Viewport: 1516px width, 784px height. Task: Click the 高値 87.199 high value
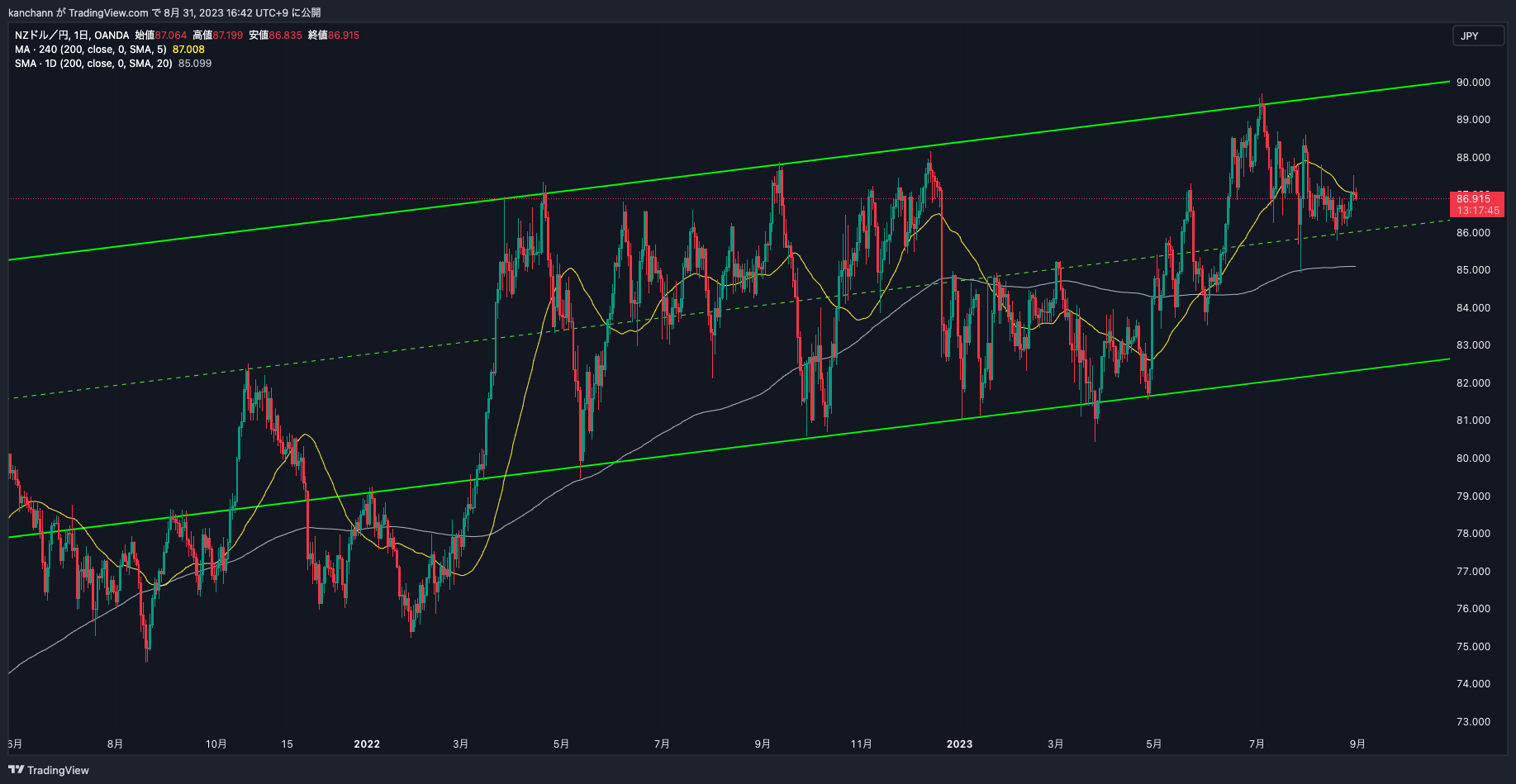point(218,36)
